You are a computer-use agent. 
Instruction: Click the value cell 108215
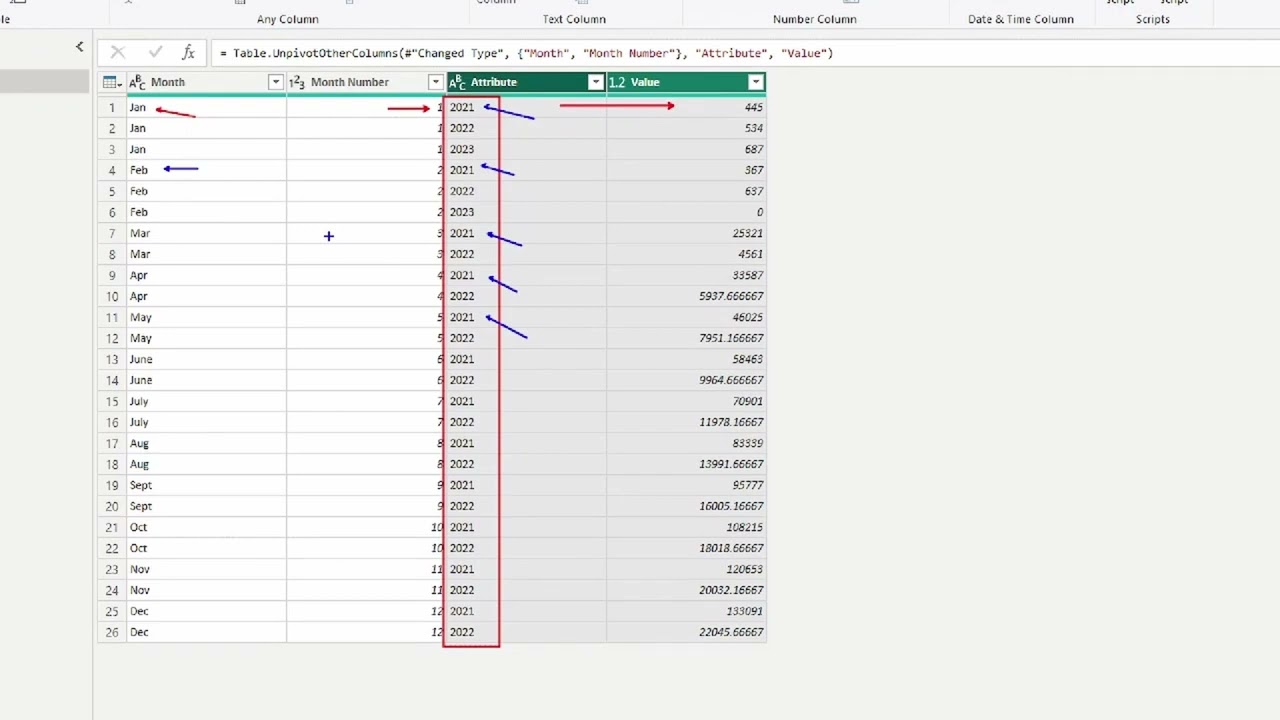pyautogui.click(x=686, y=527)
